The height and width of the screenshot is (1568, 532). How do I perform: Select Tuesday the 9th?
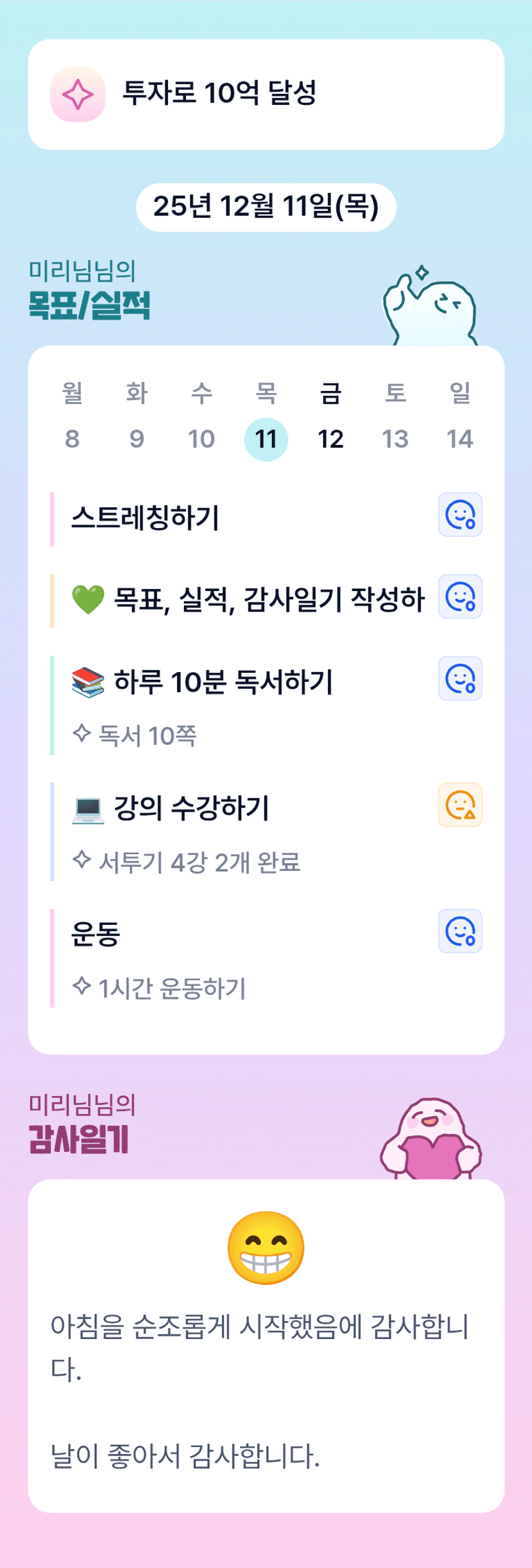point(136,439)
